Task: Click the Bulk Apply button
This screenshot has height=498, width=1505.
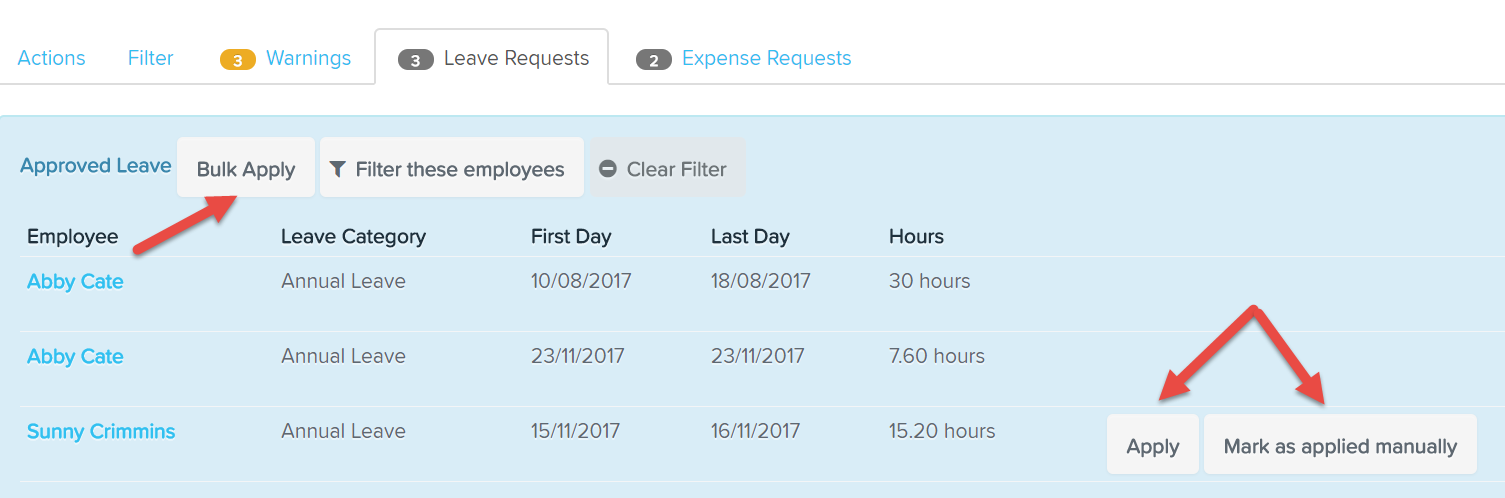Action: [x=246, y=168]
